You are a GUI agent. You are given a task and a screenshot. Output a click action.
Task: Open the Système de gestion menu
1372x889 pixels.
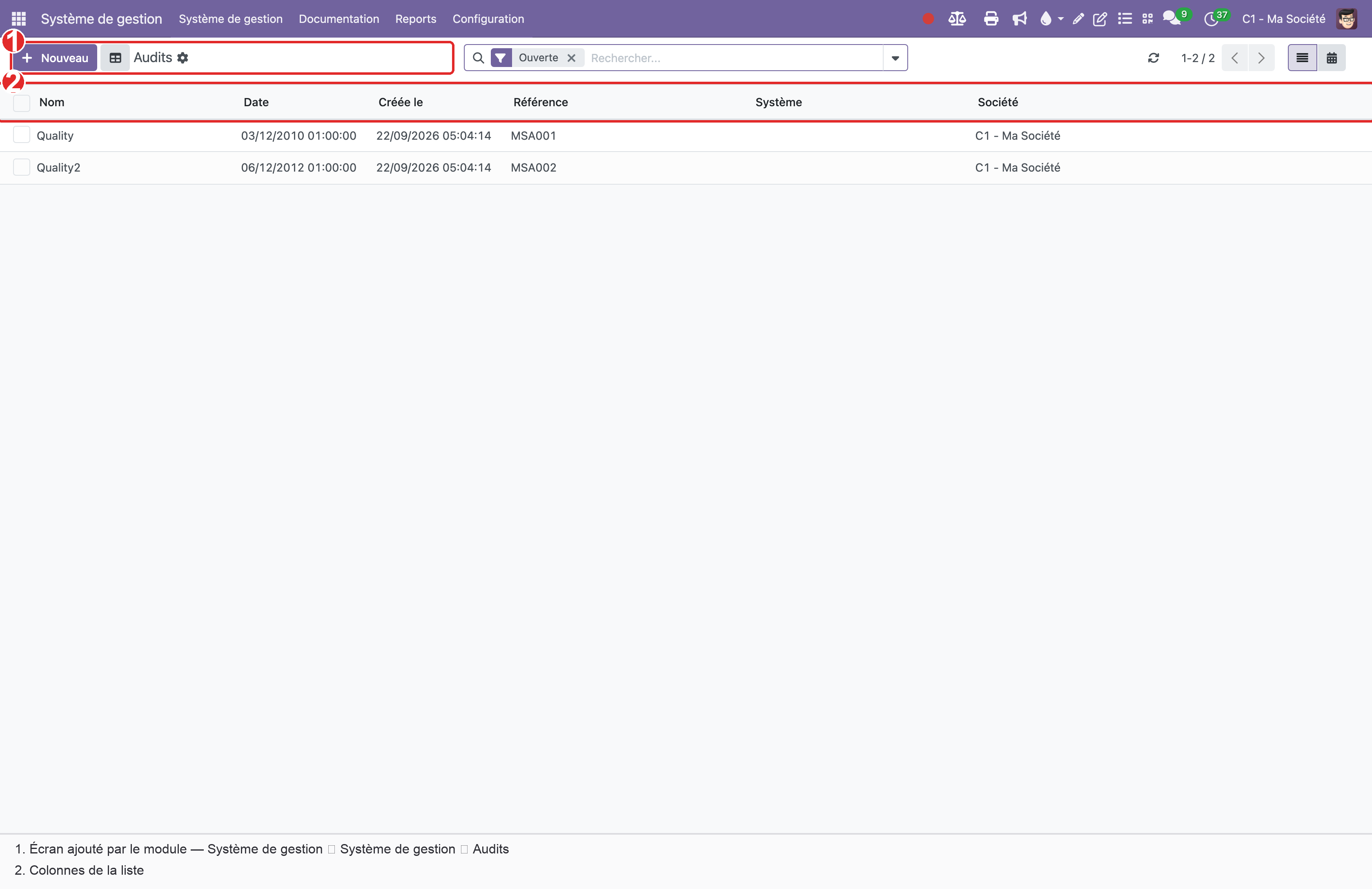coord(231,19)
